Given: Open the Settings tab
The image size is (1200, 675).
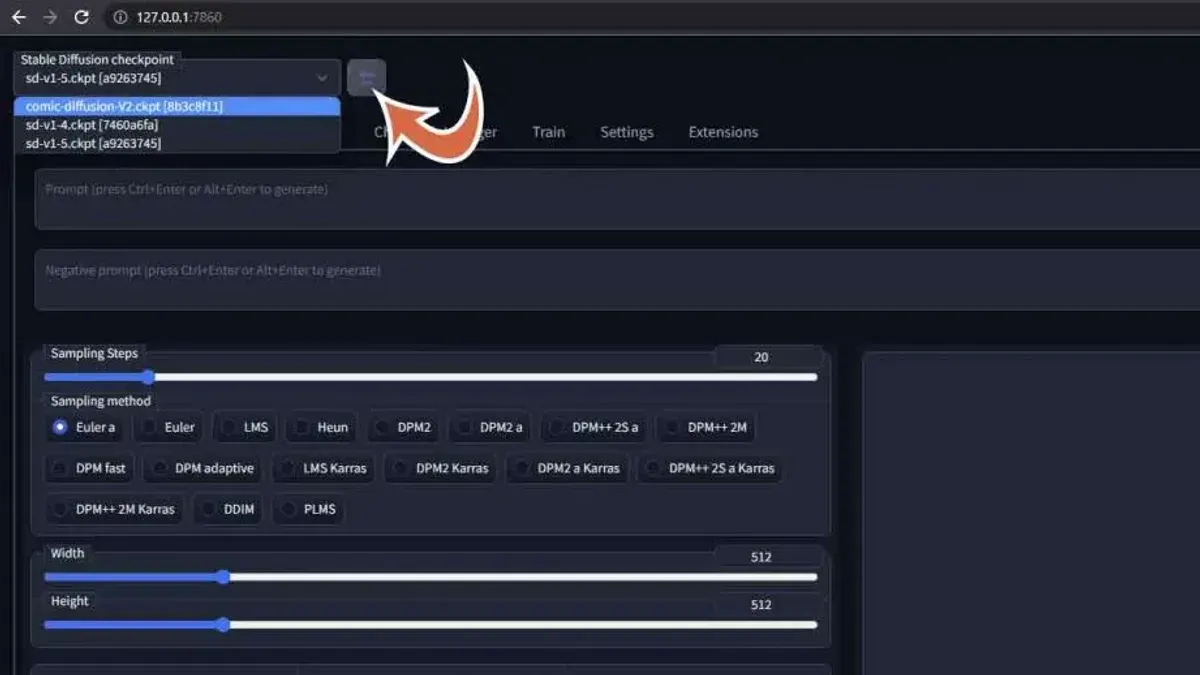Looking at the screenshot, I should coord(626,132).
